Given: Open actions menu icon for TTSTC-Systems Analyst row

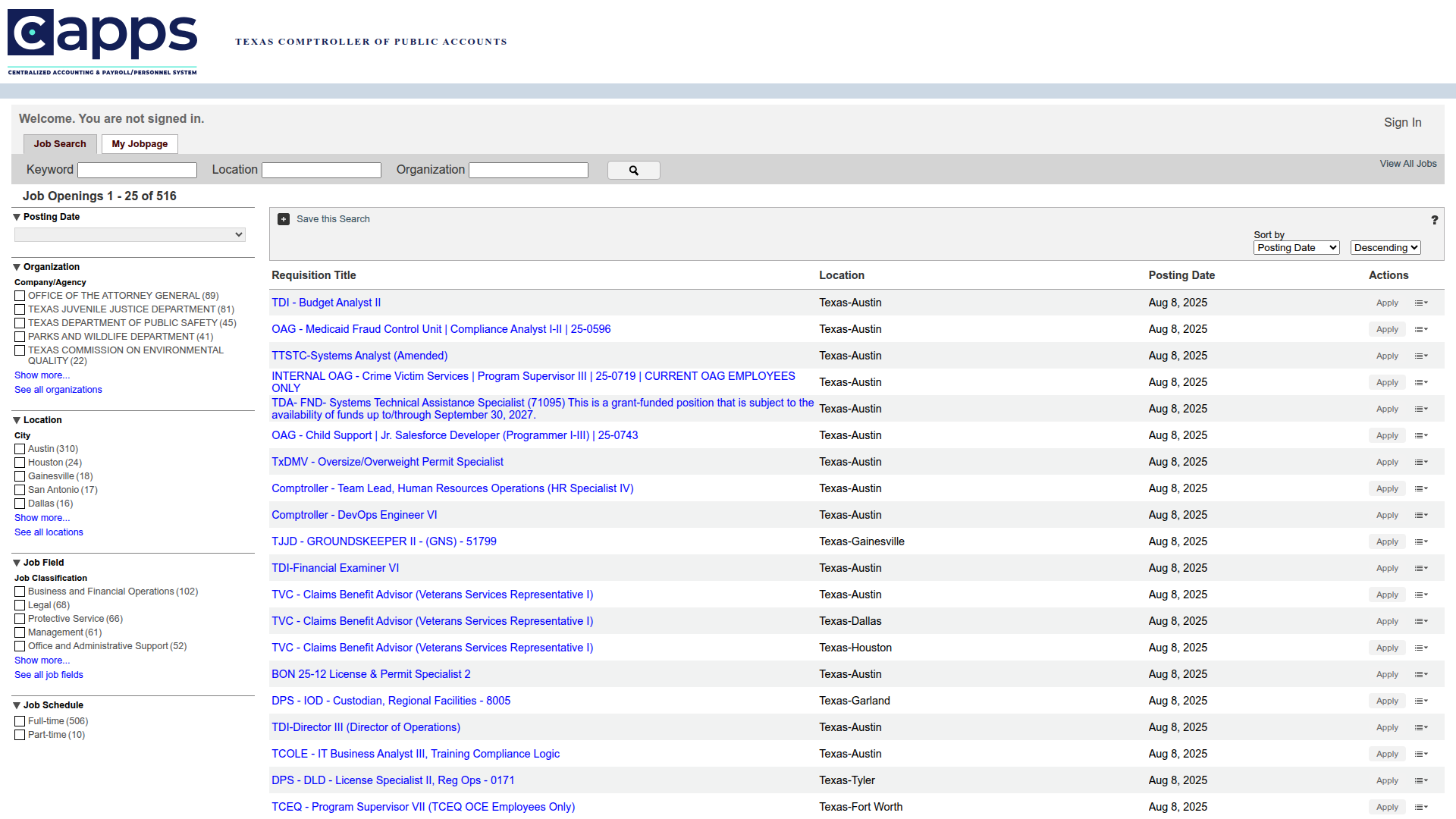Looking at the screenshot, I should [x=1421, y=356].
